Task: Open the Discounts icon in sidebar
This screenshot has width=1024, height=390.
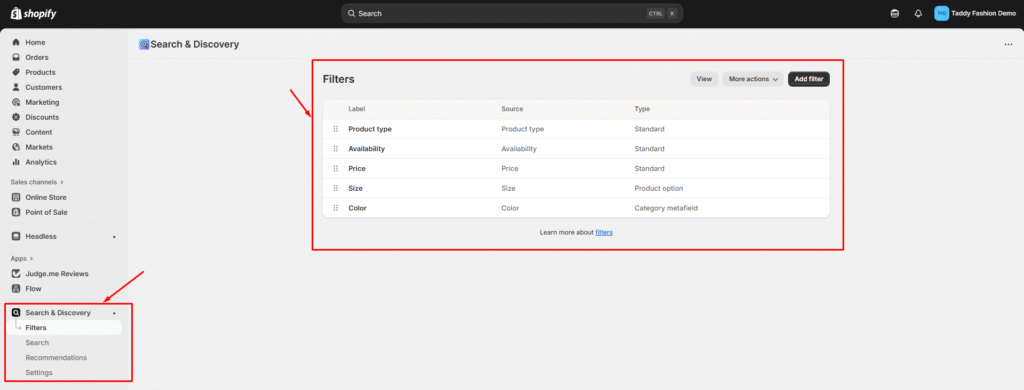Action: (16, 118)
